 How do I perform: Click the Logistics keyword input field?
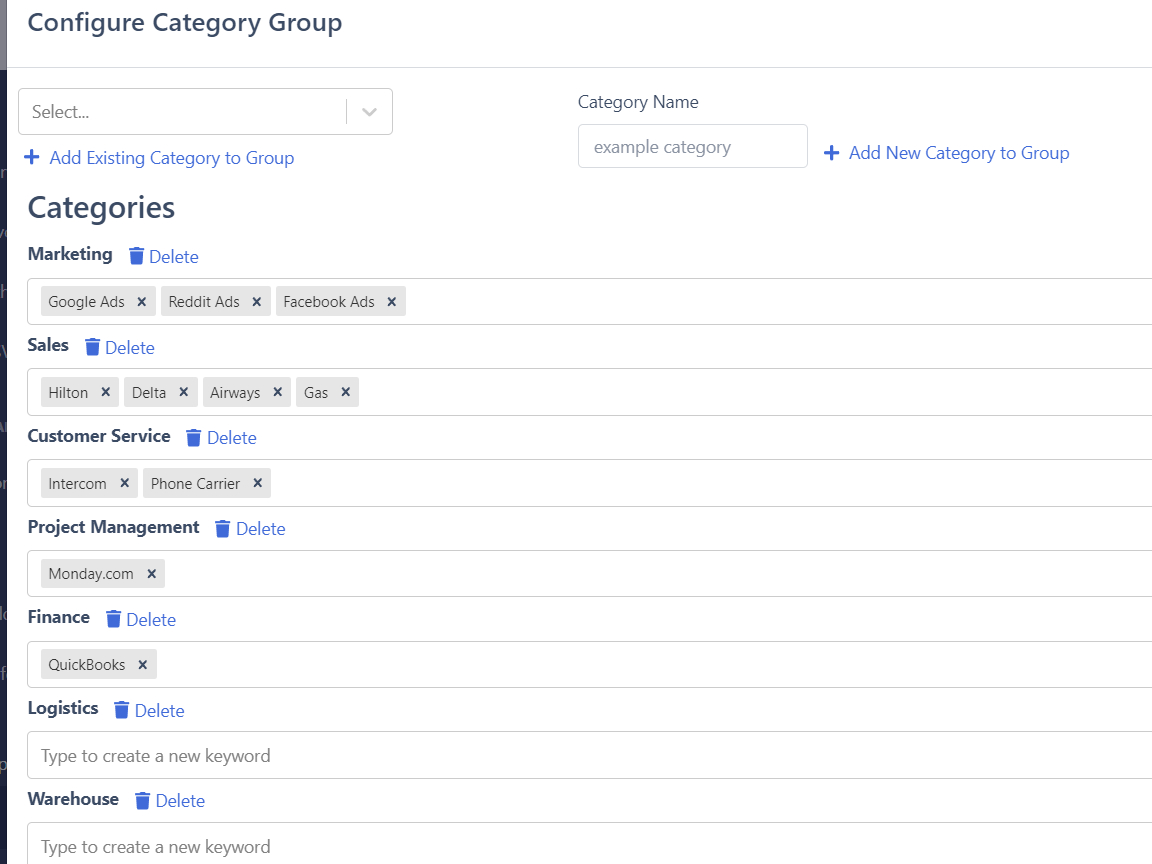tap(590, 756)
